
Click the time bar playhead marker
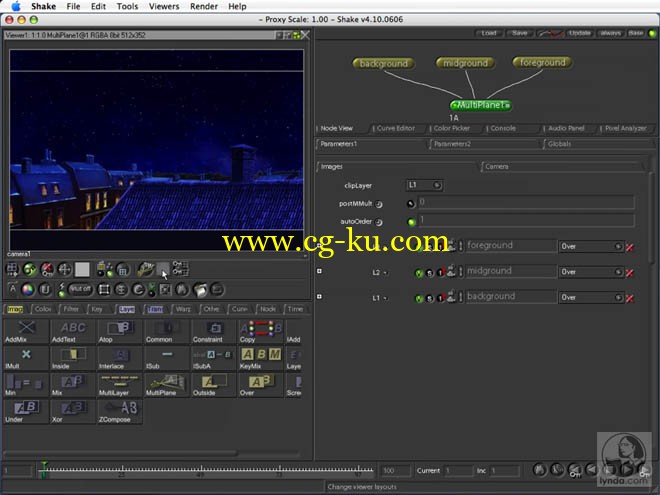point(44,470)
